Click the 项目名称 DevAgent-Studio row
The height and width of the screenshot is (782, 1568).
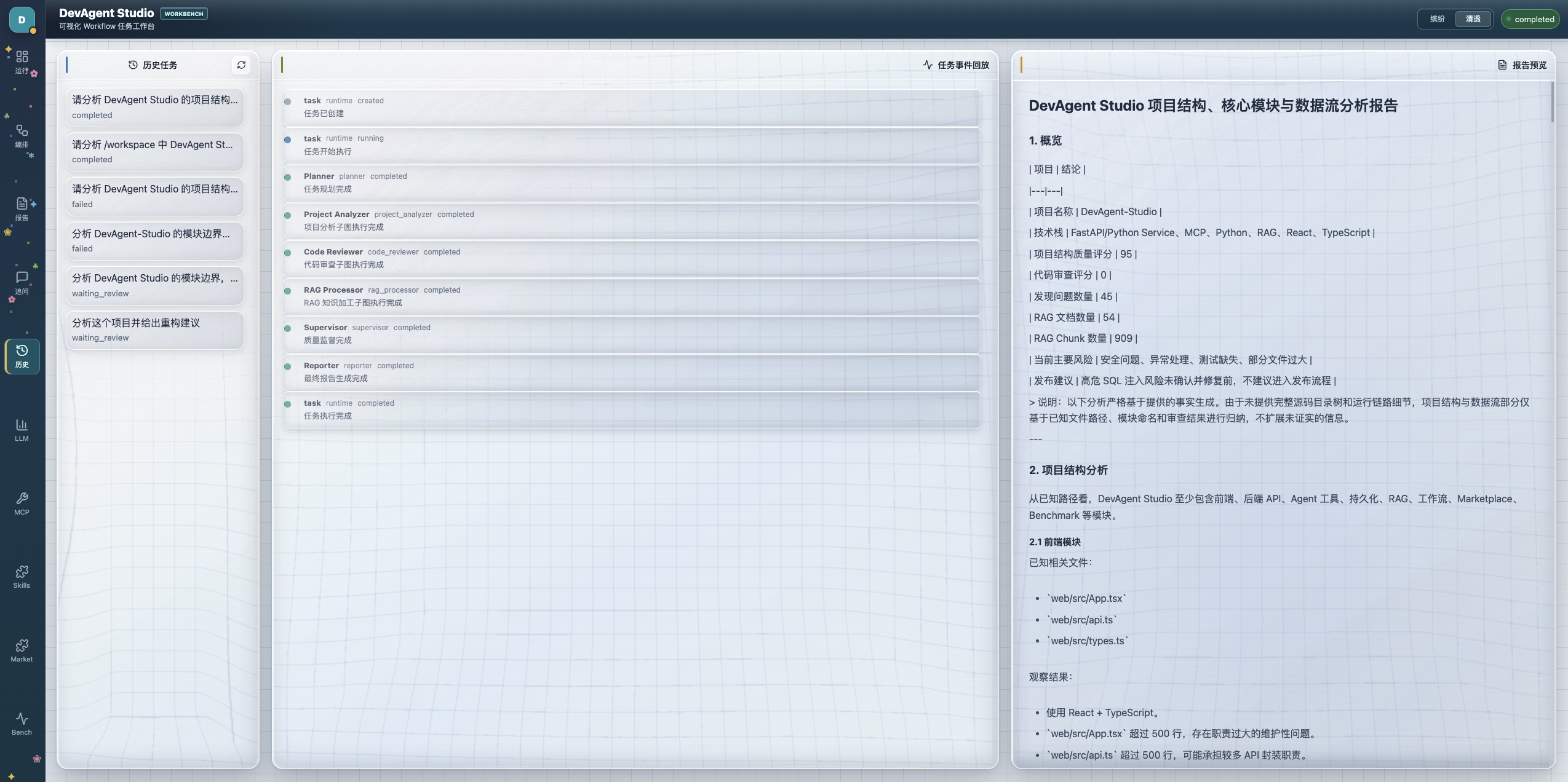(x=1096, y=211)
